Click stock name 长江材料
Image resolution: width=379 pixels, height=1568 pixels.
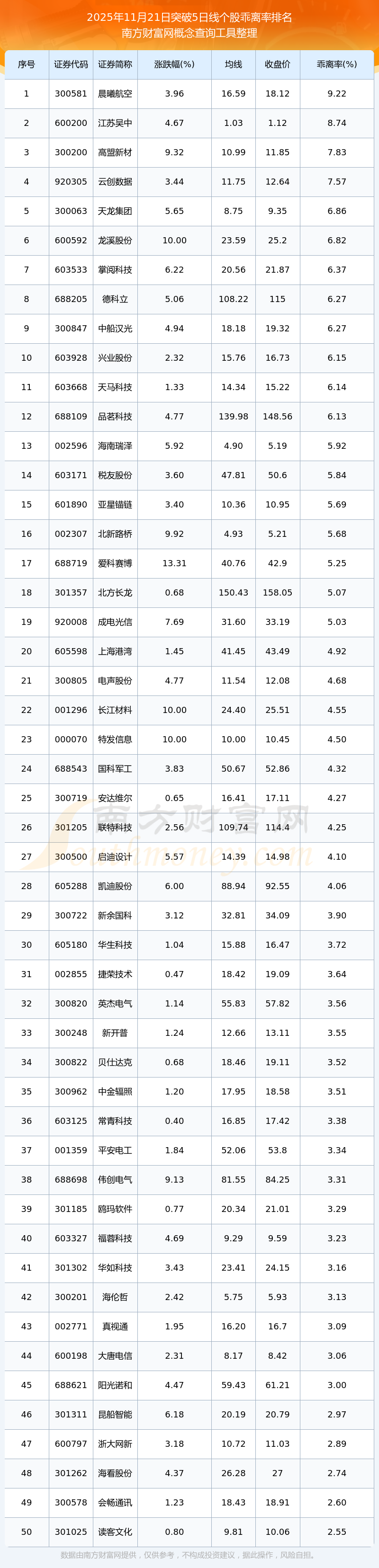coord(115,710)
